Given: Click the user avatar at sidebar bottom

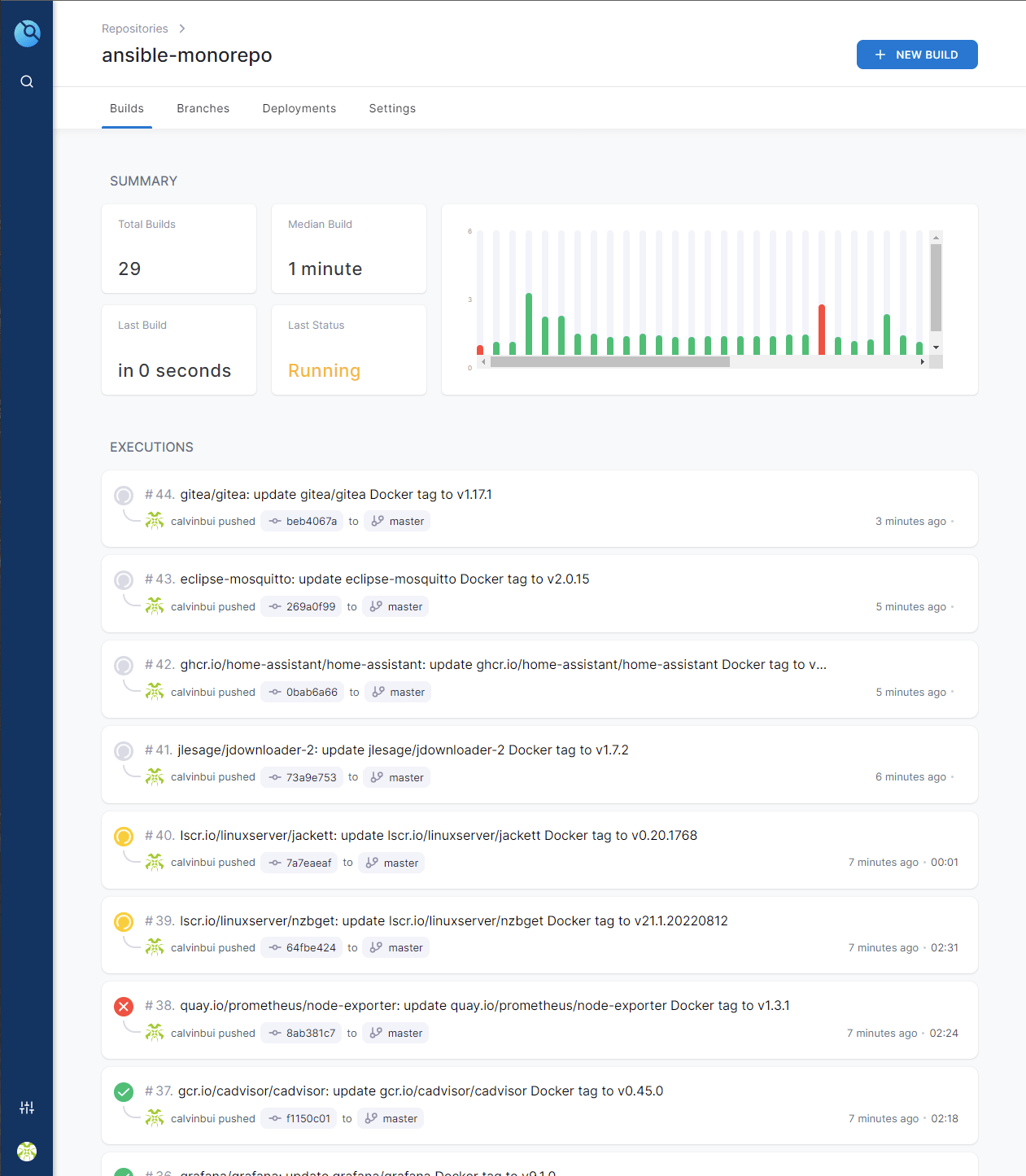Looking at the screenshot, I should [x=27, y=1152].
